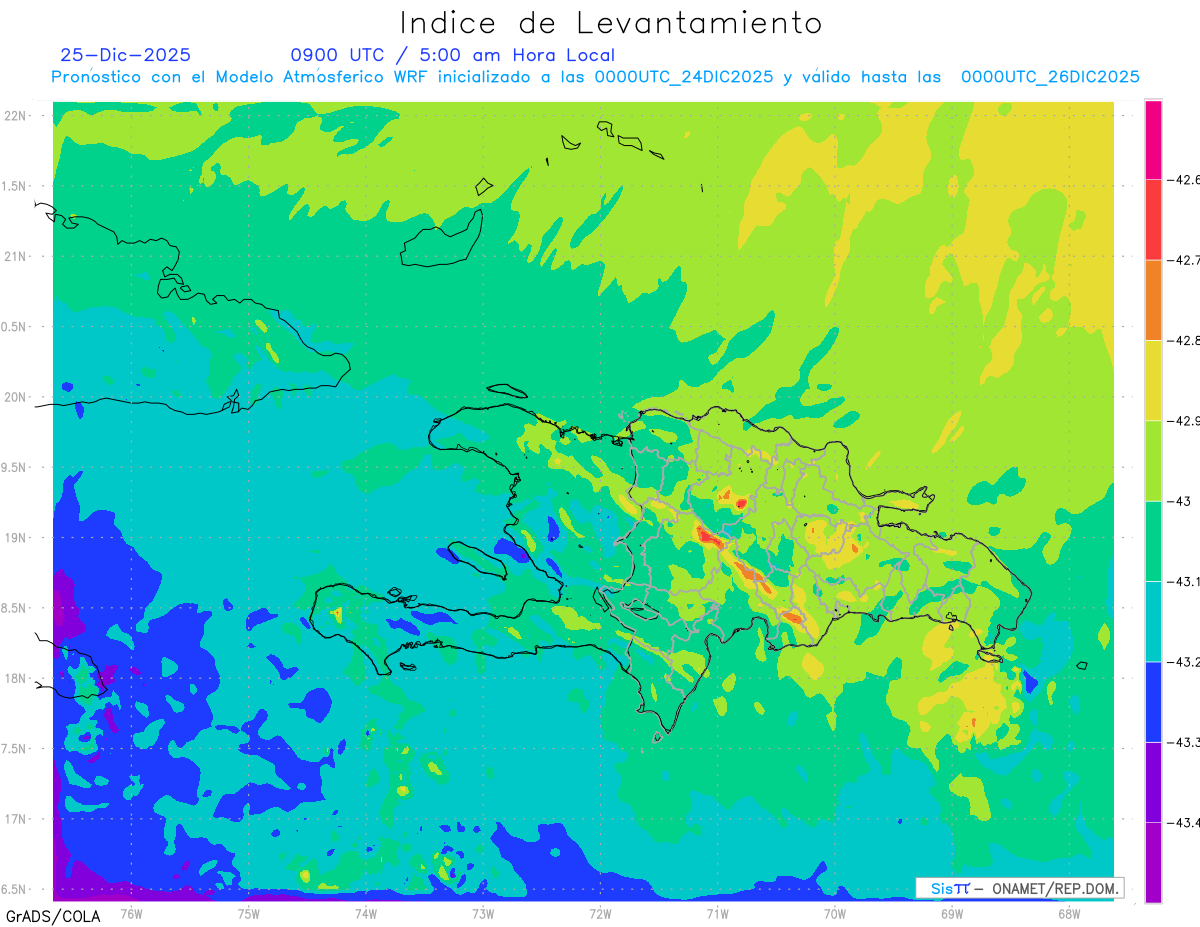Click the '74W' longitude label

(x=366, y=913)
